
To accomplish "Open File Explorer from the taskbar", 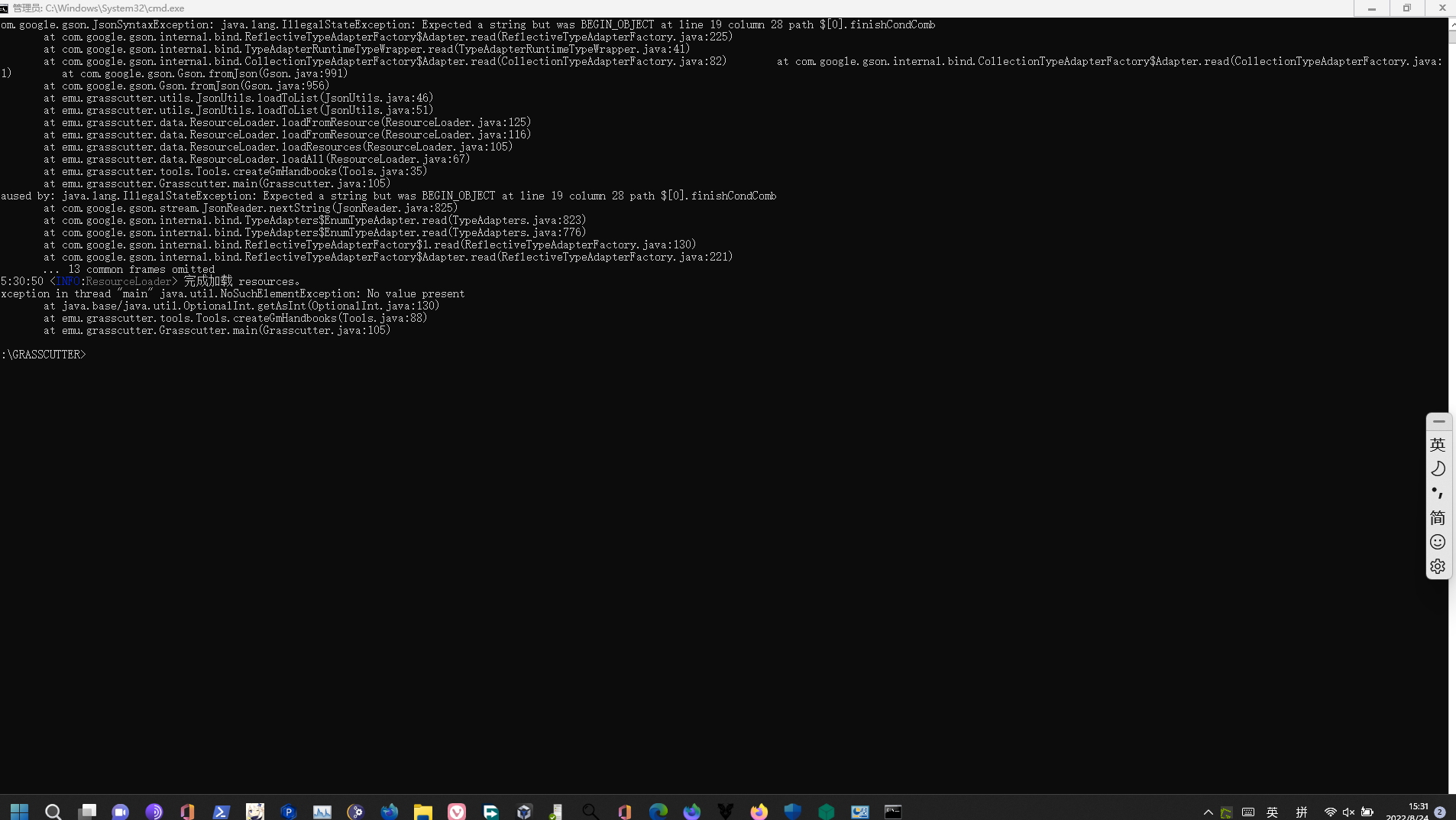I will [x=422, y=811].
